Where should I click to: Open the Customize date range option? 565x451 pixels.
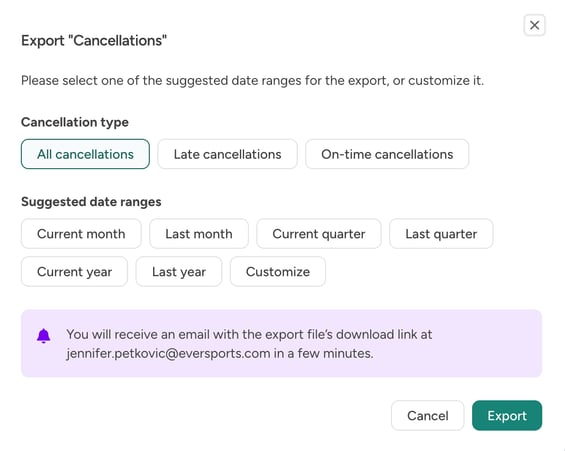pos(278,272)
